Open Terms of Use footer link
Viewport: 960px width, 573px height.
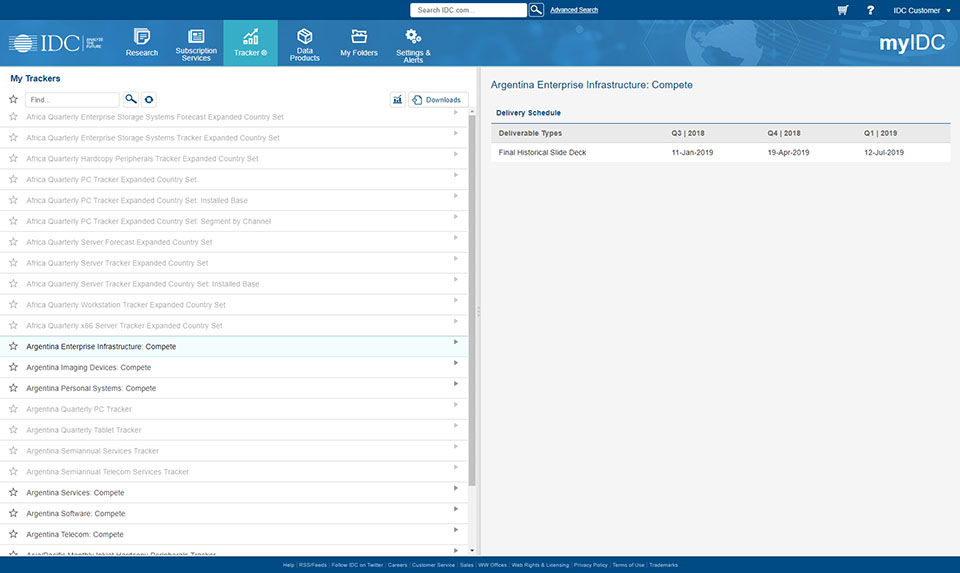click(x=628, y=565)
